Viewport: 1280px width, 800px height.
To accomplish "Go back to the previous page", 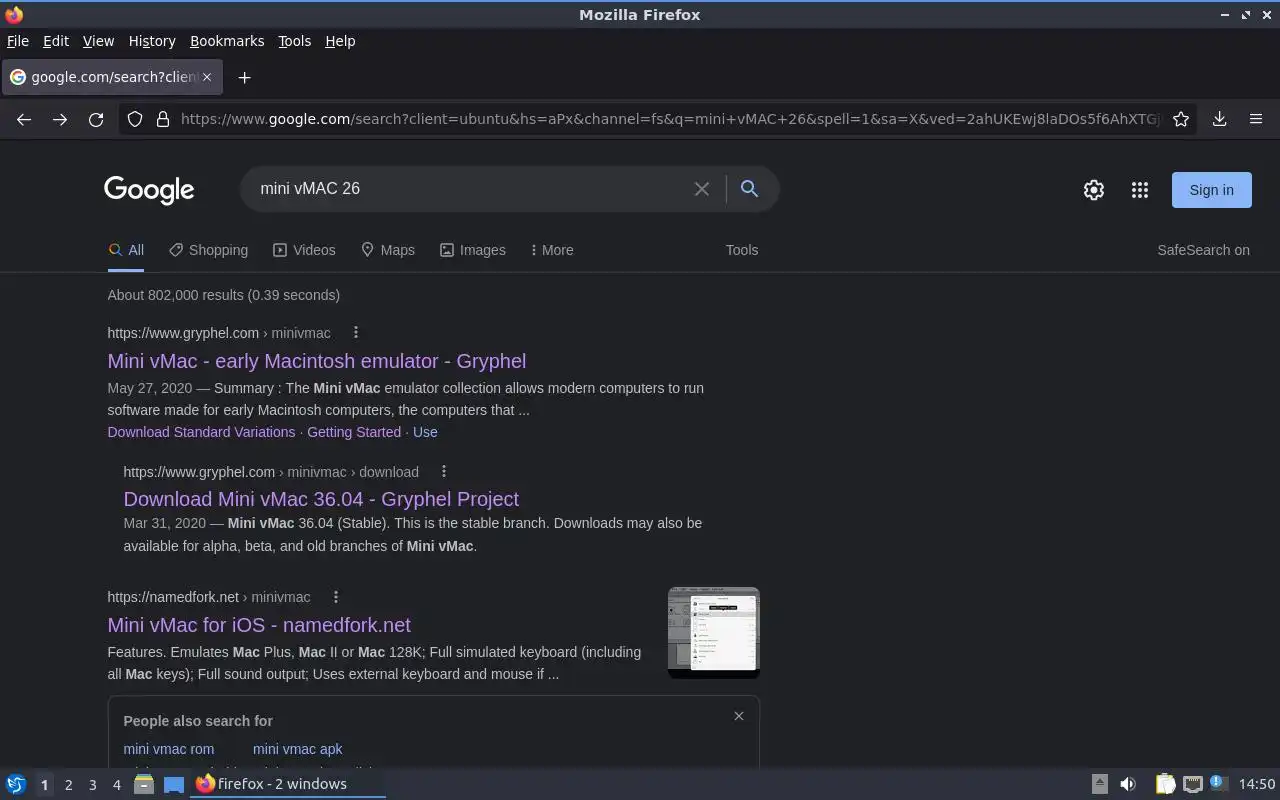I will coord(24,119).
